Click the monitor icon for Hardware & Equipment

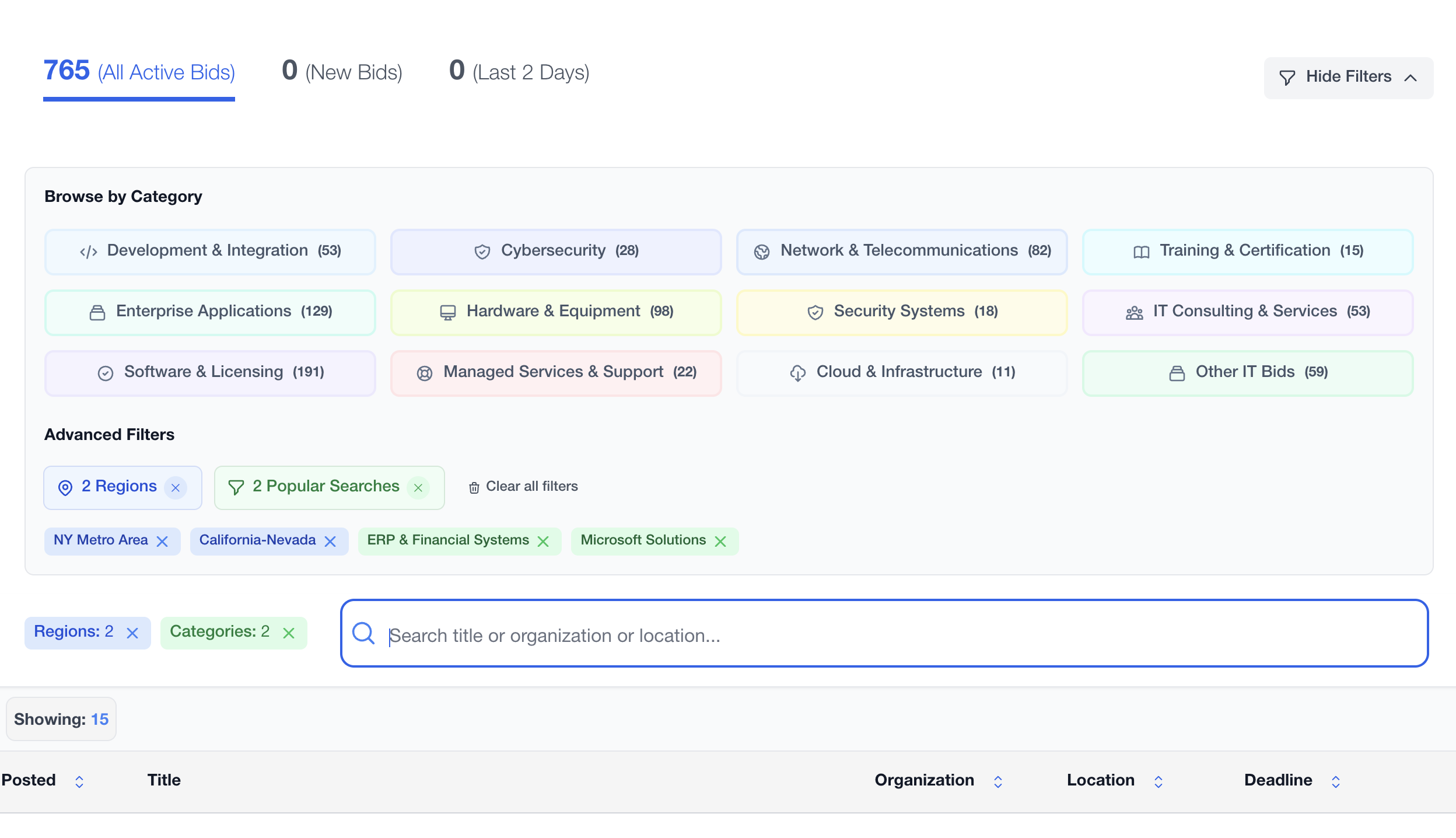tap(447, 313)
